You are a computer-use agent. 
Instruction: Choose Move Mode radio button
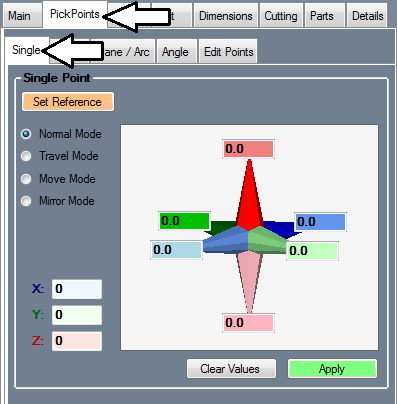point(26,179)
